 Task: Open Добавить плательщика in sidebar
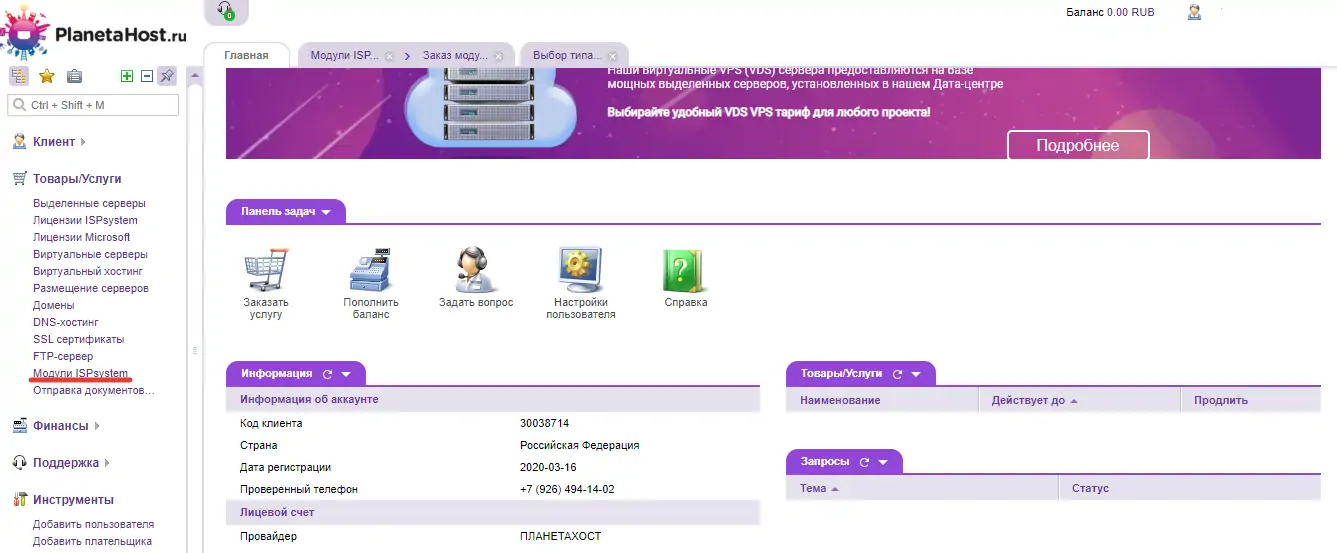point(92,541)
